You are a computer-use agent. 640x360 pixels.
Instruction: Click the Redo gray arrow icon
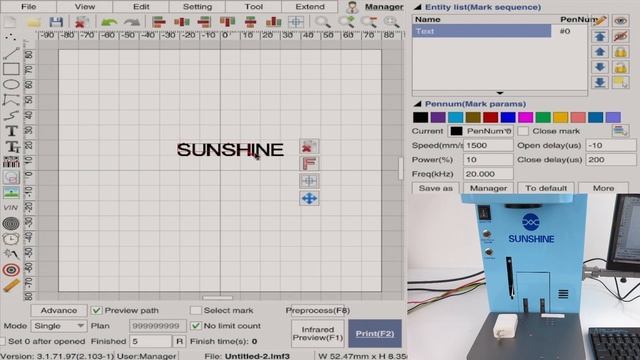pos(131,22)
